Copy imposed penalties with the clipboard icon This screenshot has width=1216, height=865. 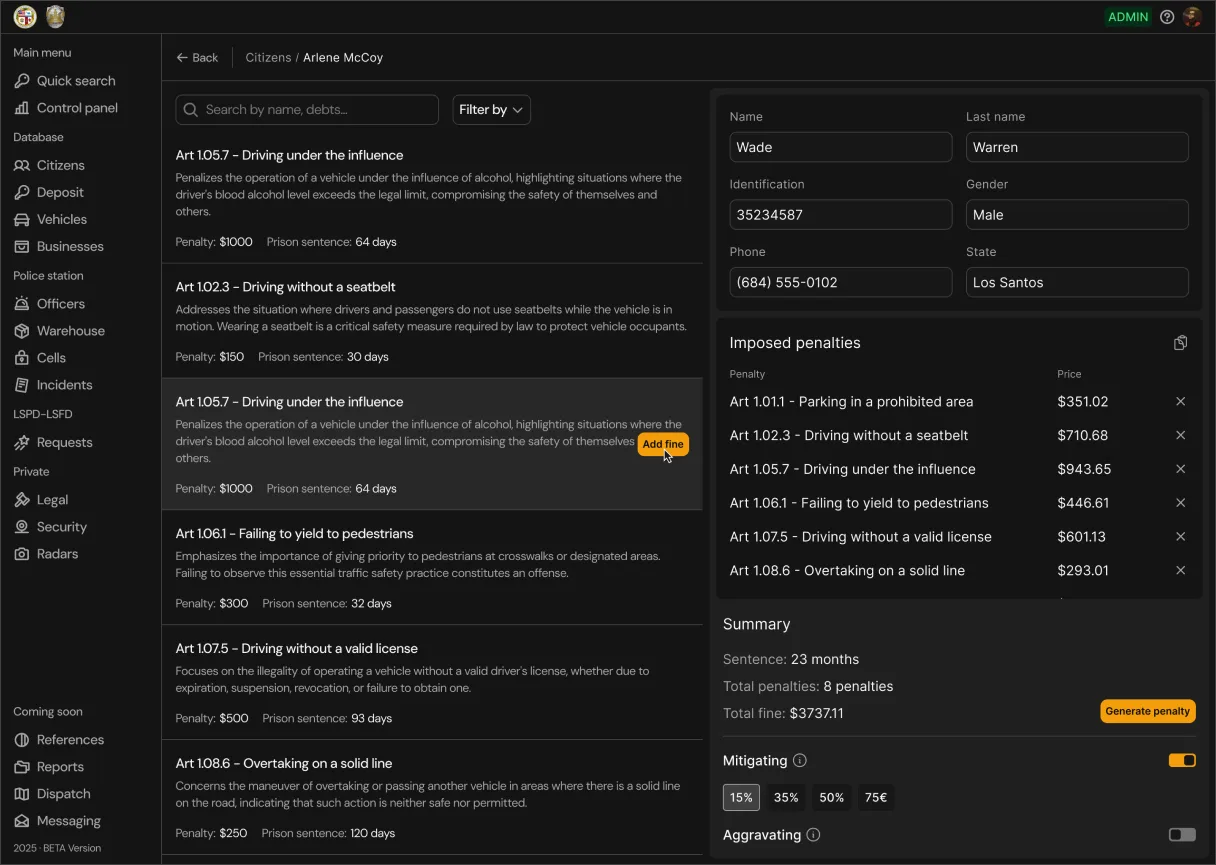coord(1181,343)
